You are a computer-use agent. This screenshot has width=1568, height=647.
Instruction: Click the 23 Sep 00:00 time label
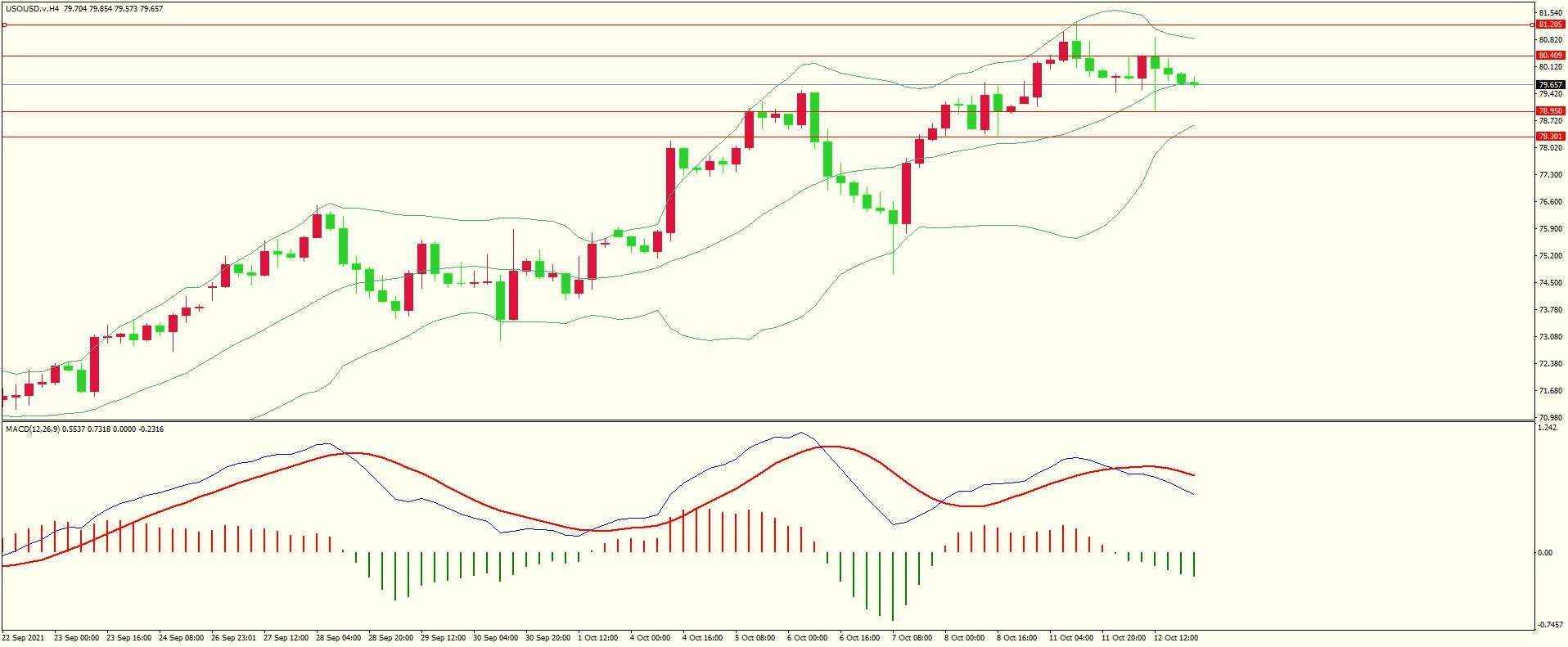[76, 637]
